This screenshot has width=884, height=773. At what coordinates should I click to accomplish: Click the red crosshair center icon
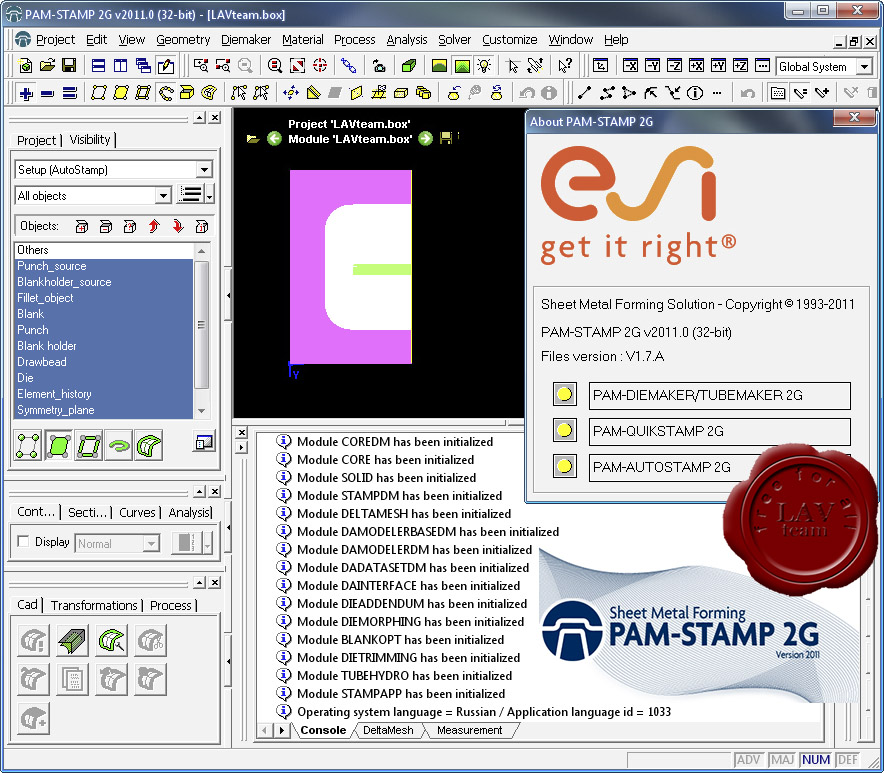click(320, 66)
